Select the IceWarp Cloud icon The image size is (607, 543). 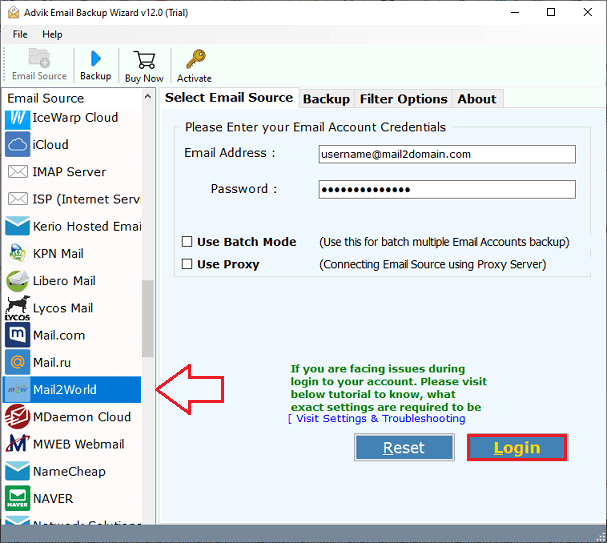point(17,118)
